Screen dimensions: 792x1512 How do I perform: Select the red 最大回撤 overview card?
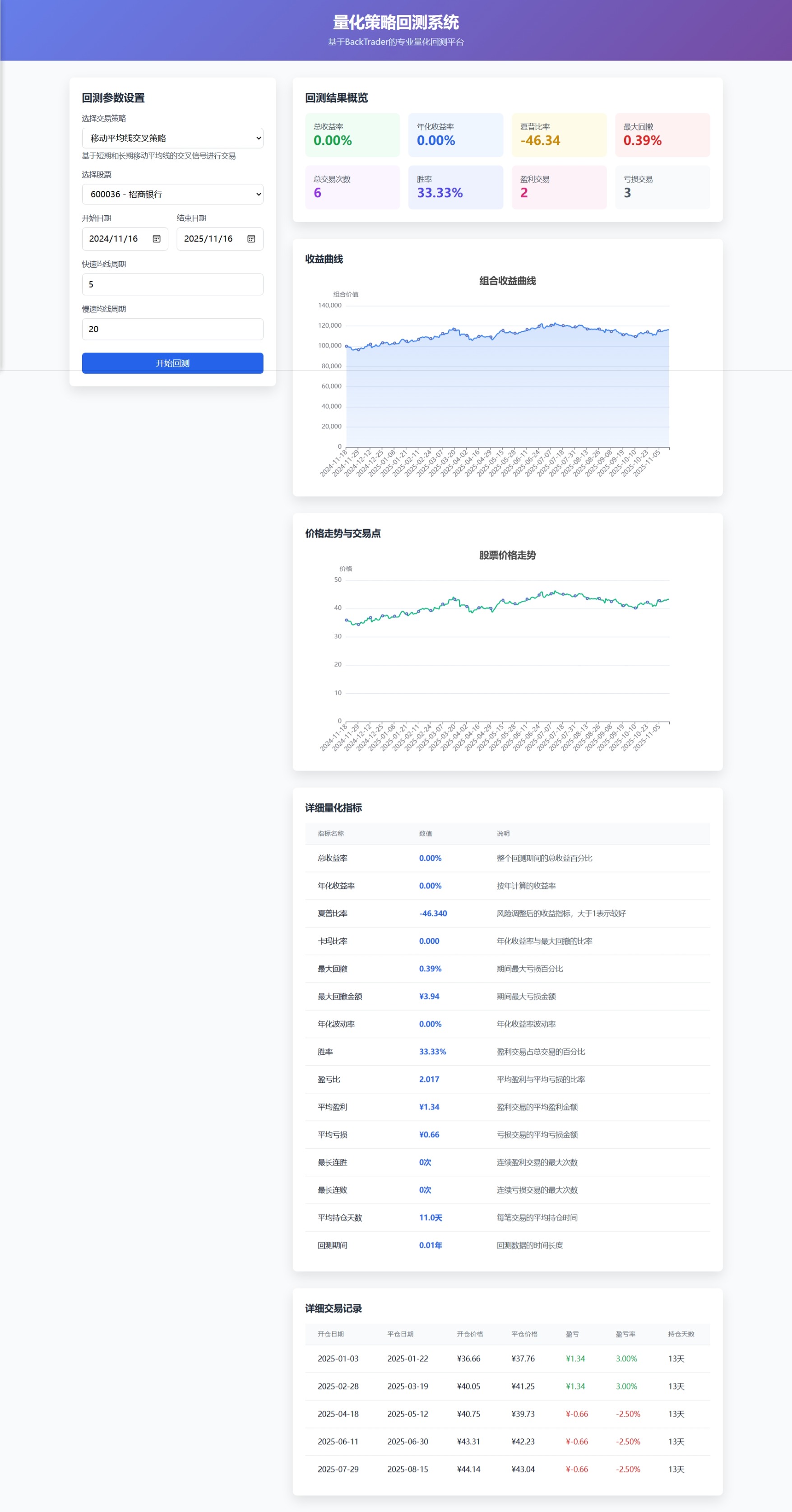pyautogui.click(x=662, y=135)
